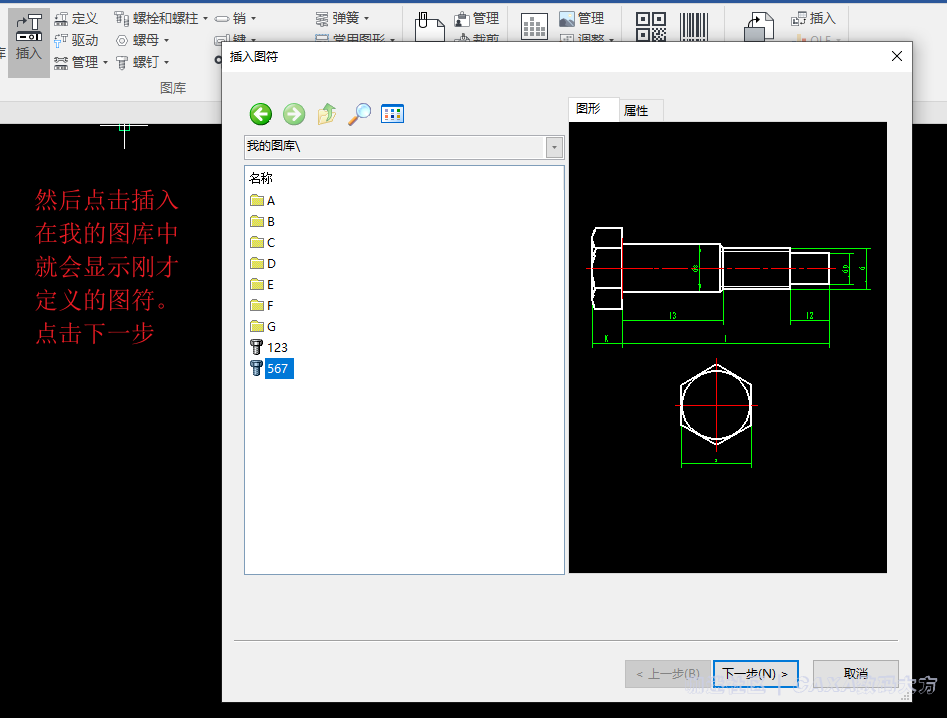Click the green back arrow icon
The width and height of the screenshot is (947, 718).
click(261, 114)
